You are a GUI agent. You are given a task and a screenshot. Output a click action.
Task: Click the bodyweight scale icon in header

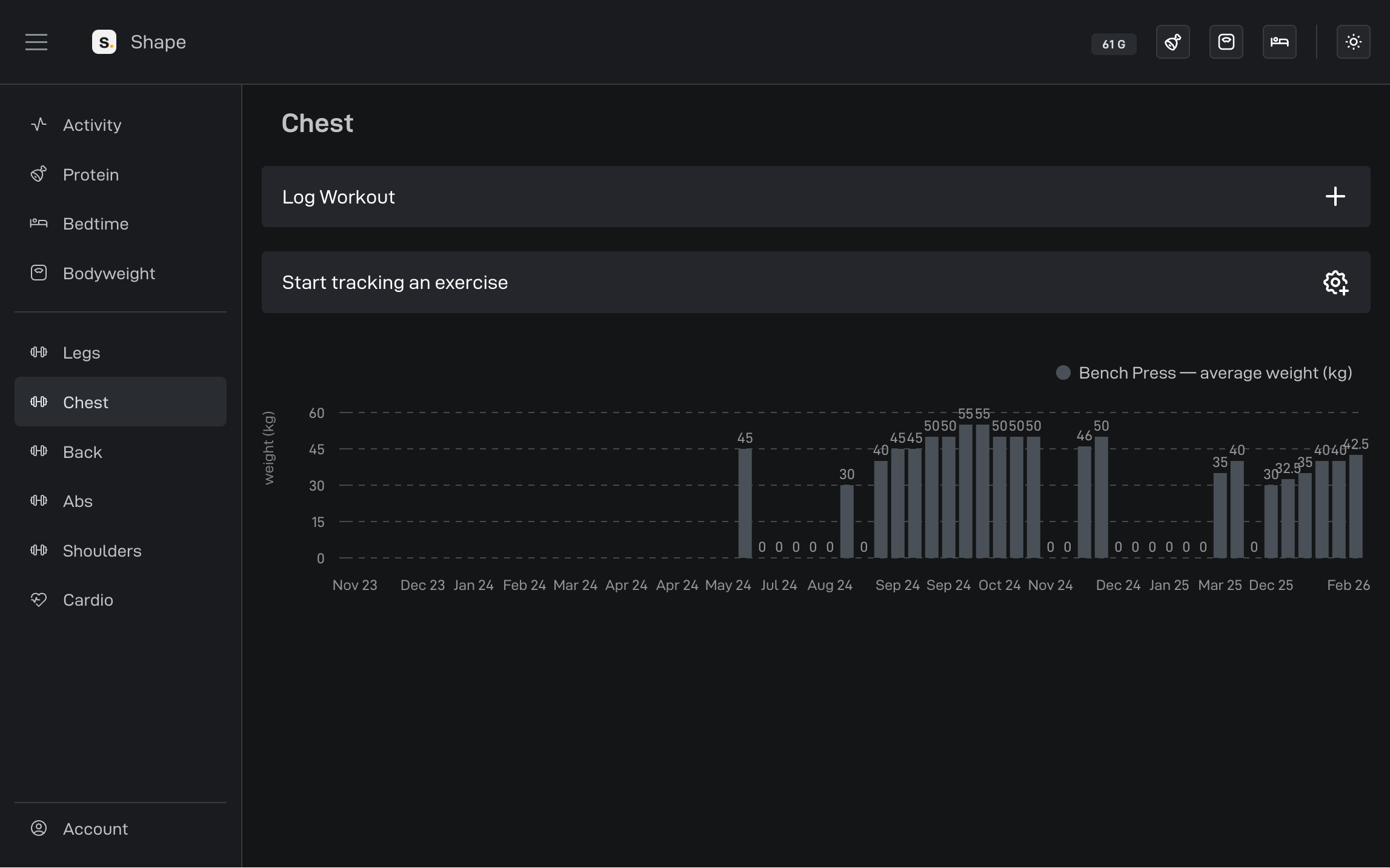point(1226,42)
